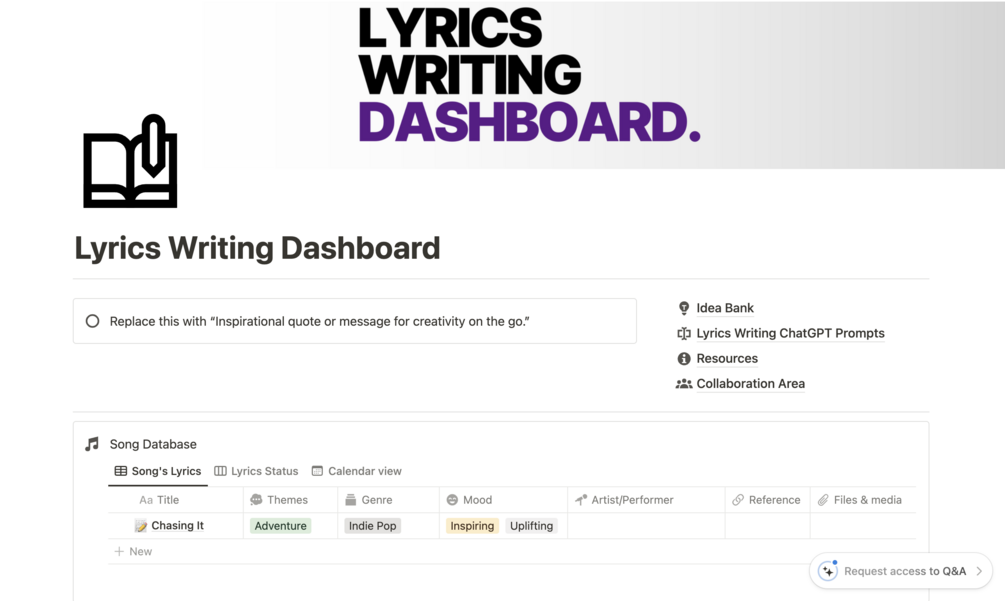The height and width of the screenshot is (601, 1005).
Task: Open the Genre column header options
Action: click(x=388, y=500)
